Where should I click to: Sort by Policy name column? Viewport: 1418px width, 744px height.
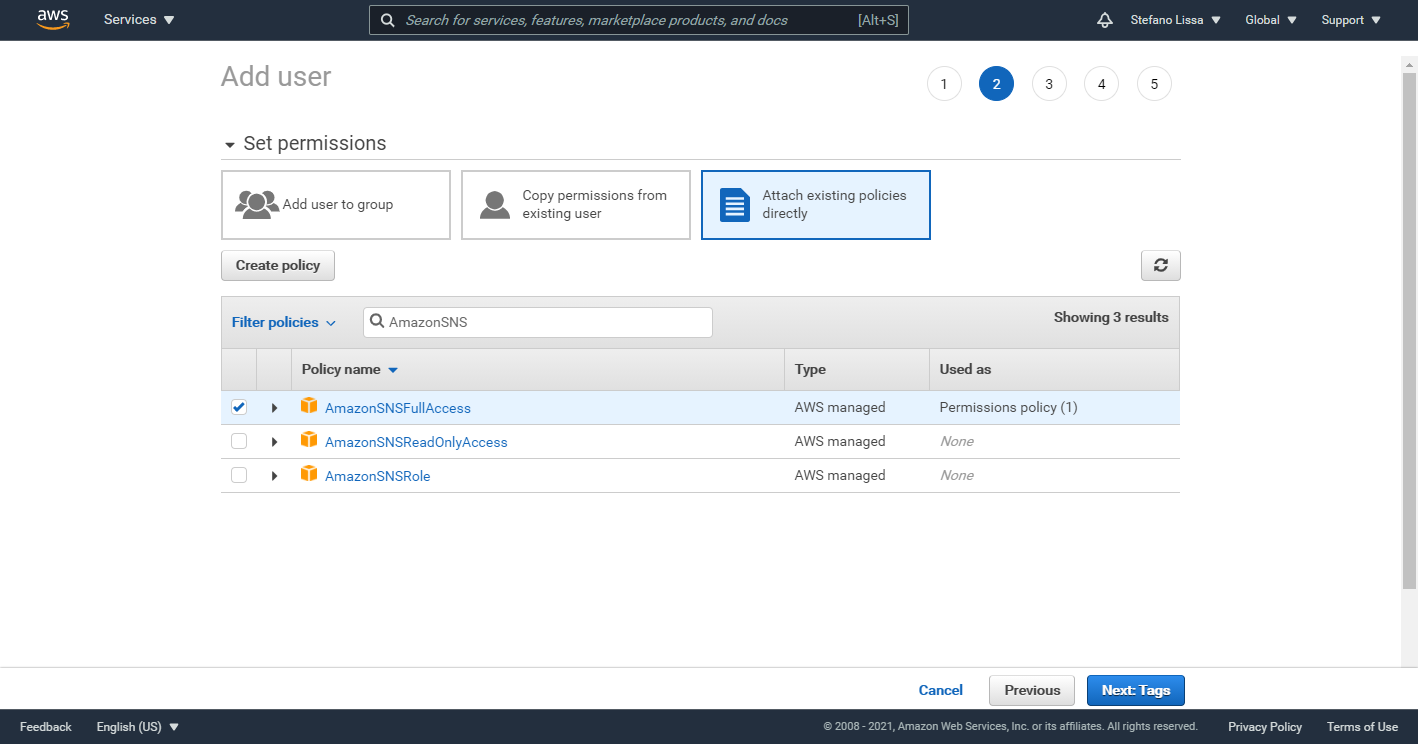click(x=350, y=369)
